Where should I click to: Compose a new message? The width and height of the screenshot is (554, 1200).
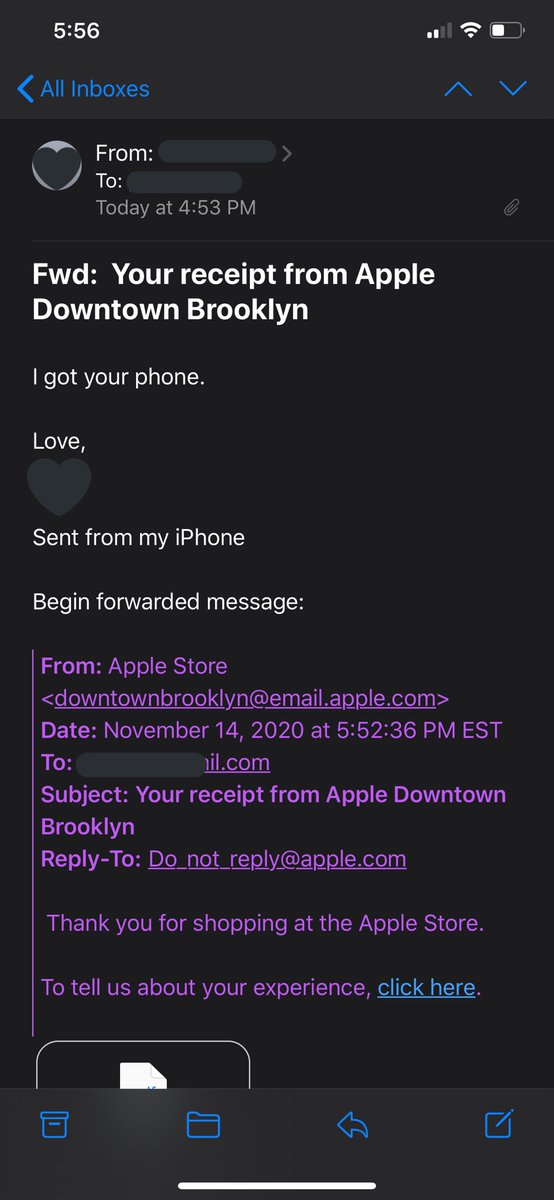coord(499,1124)
